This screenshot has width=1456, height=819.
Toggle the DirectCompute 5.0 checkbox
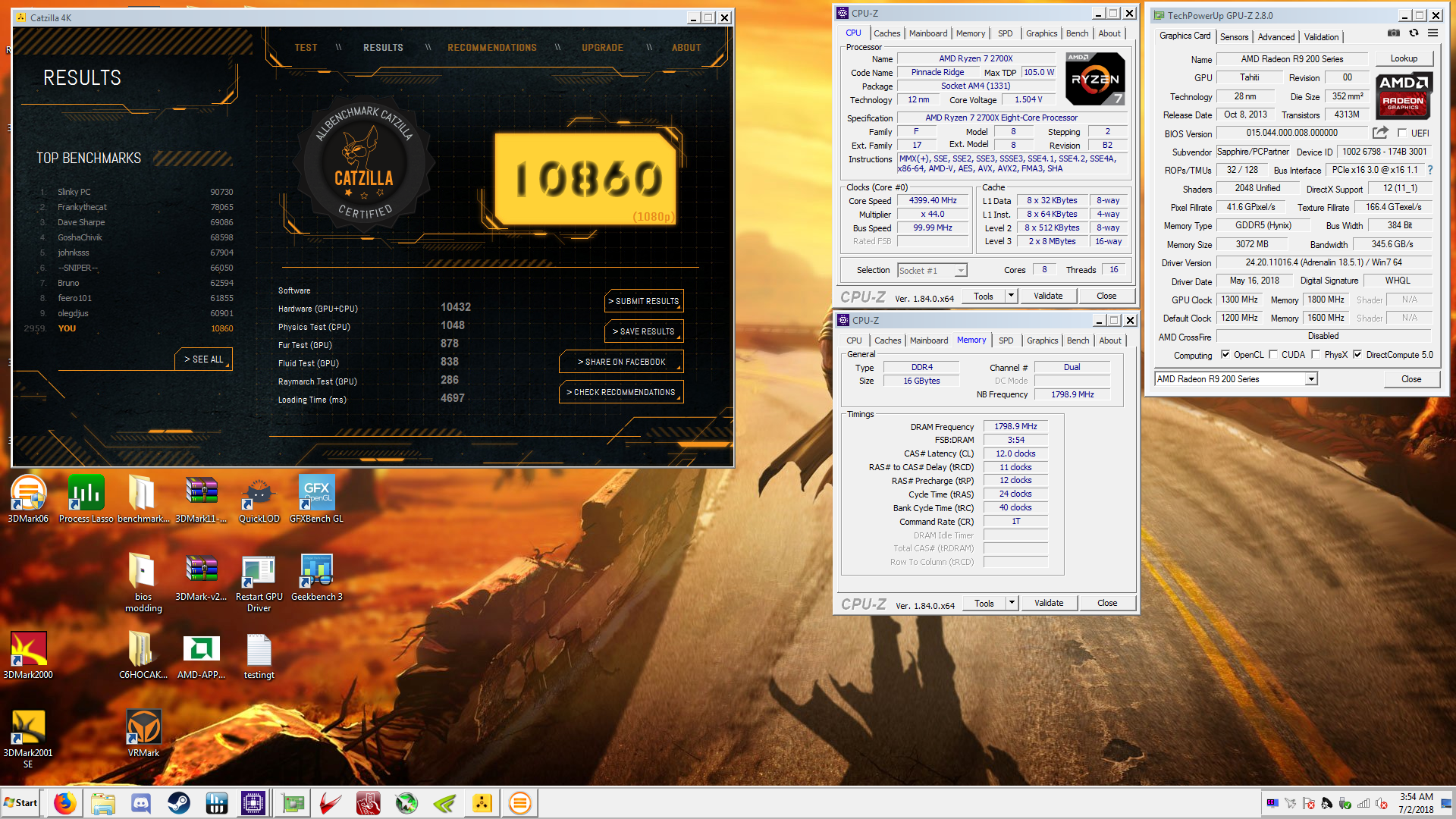click(1357, 354)
